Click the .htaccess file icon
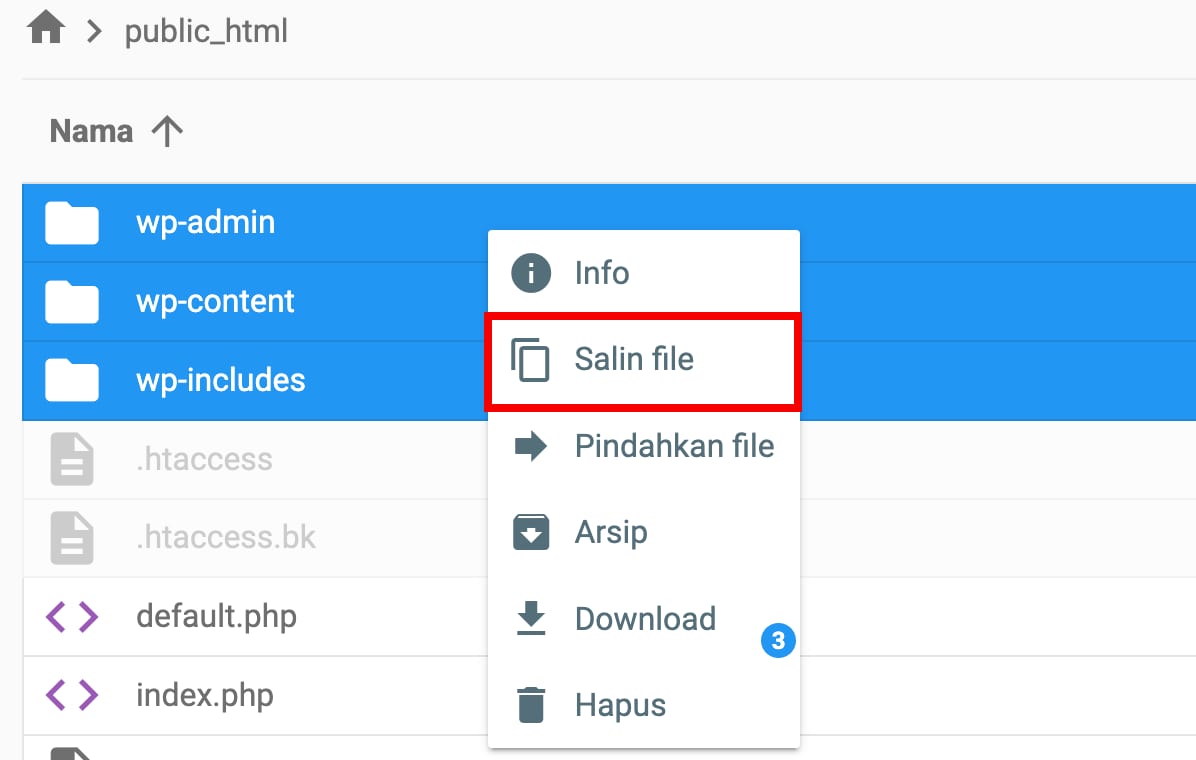 pyautogui.click(x=72, y=460)
